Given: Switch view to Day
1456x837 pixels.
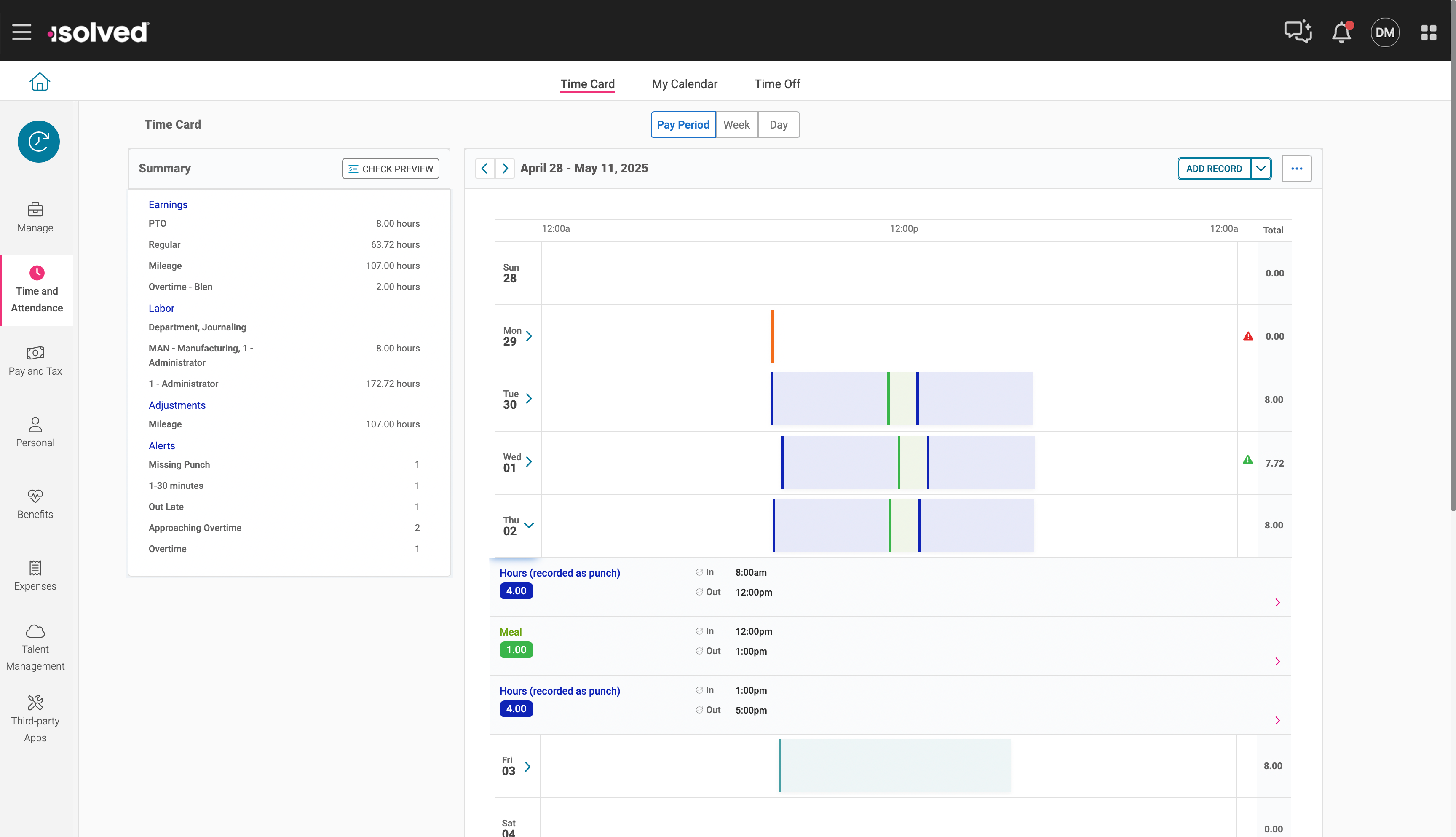Looking at the screenshot, I should pos(778,125).
